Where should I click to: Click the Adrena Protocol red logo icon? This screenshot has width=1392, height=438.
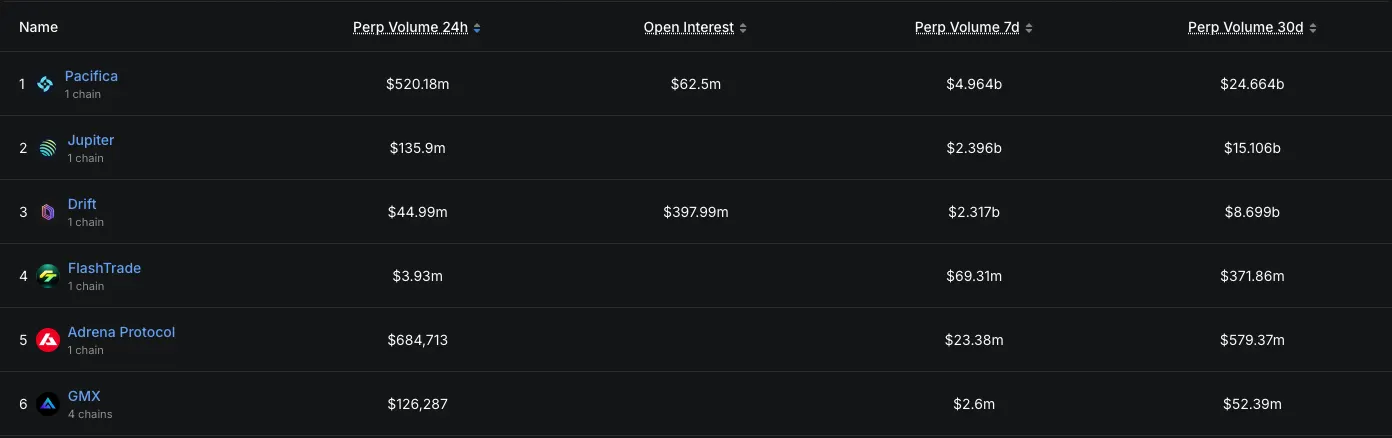48,340
